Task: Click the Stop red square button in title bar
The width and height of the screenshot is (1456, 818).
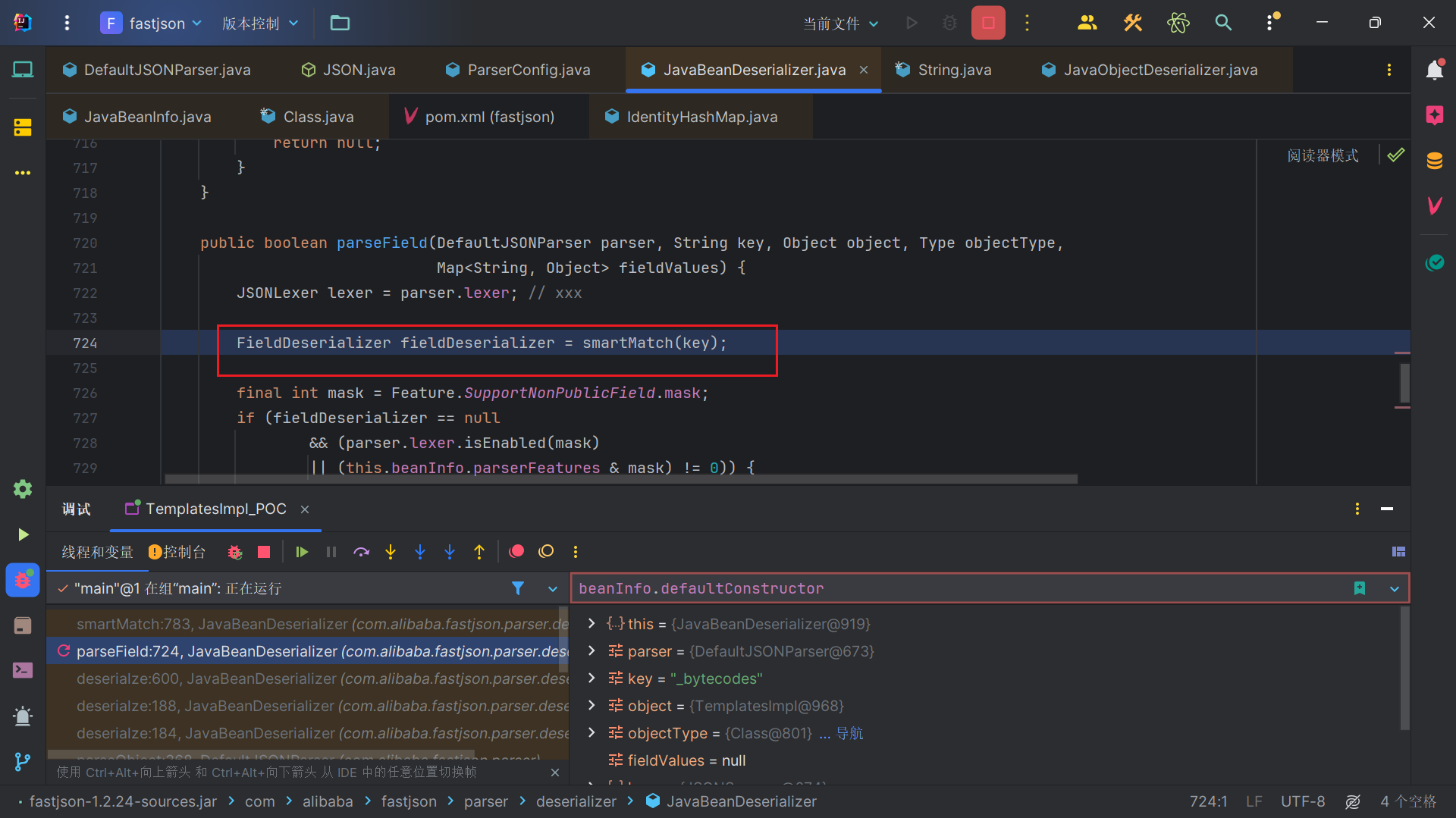Action: 988,24
